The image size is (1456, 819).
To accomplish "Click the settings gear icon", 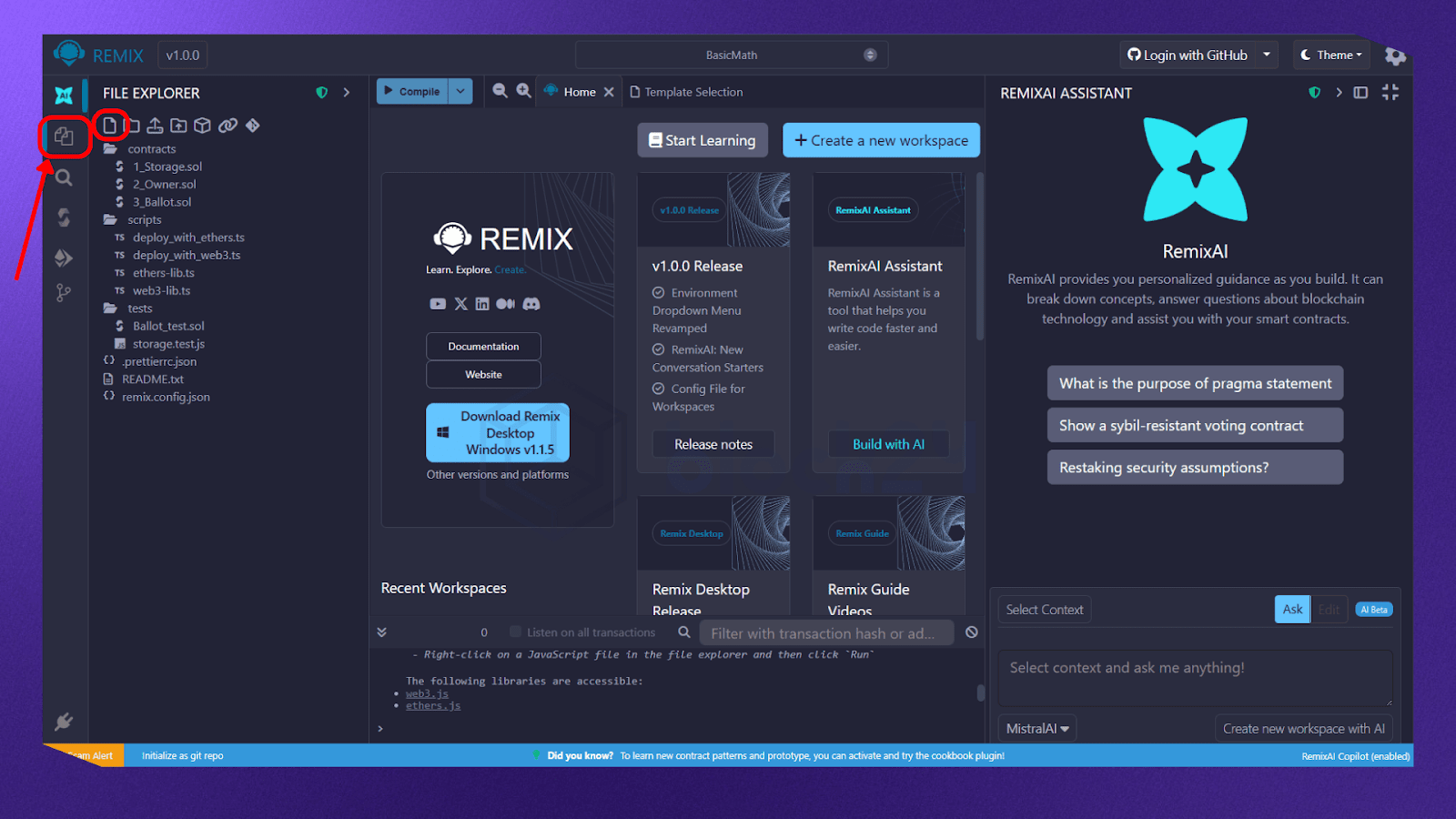I will pos(1394,56).
